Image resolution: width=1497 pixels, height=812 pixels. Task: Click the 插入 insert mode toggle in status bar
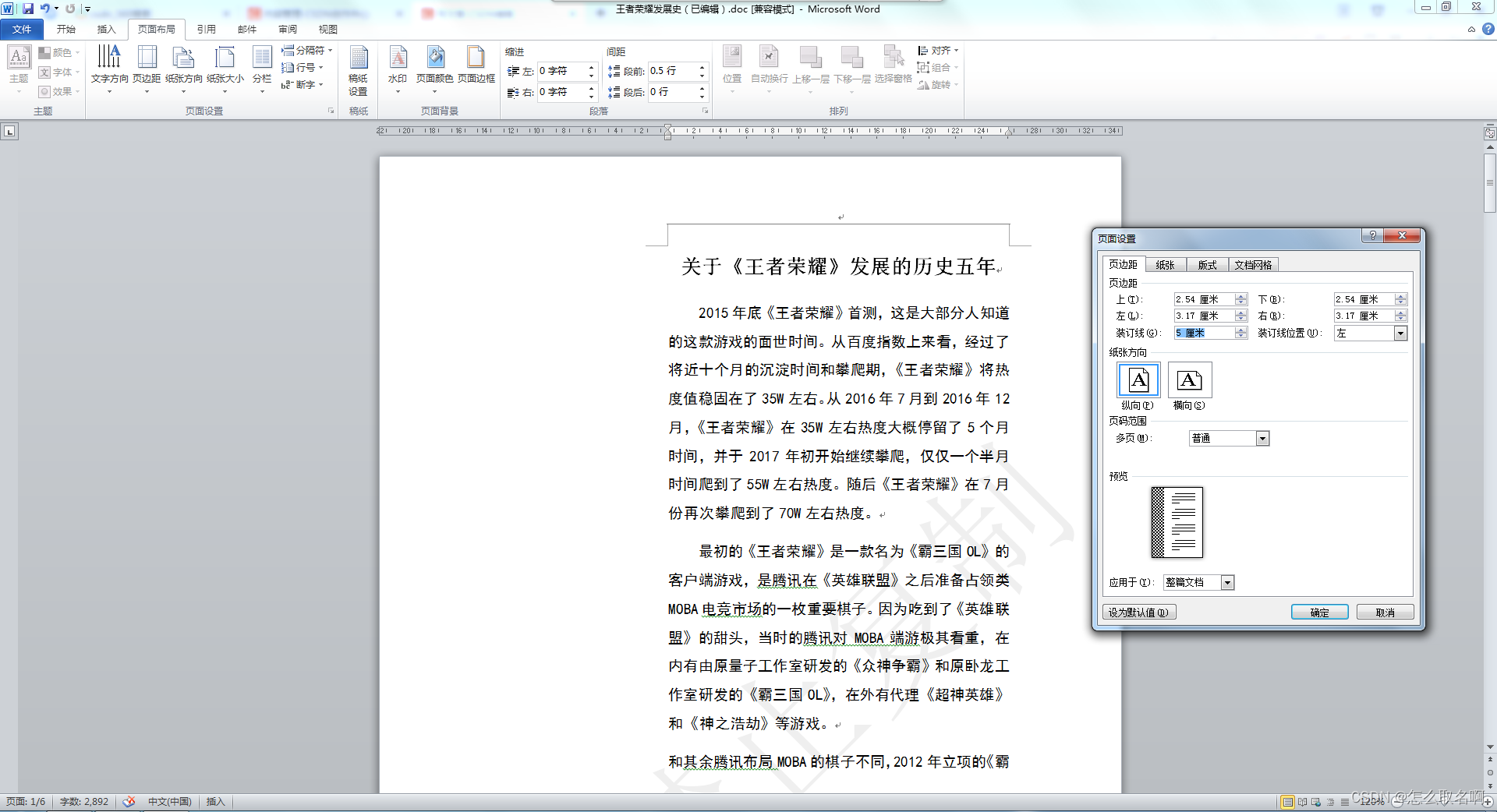pyautogui.click(x=215, y=801)
